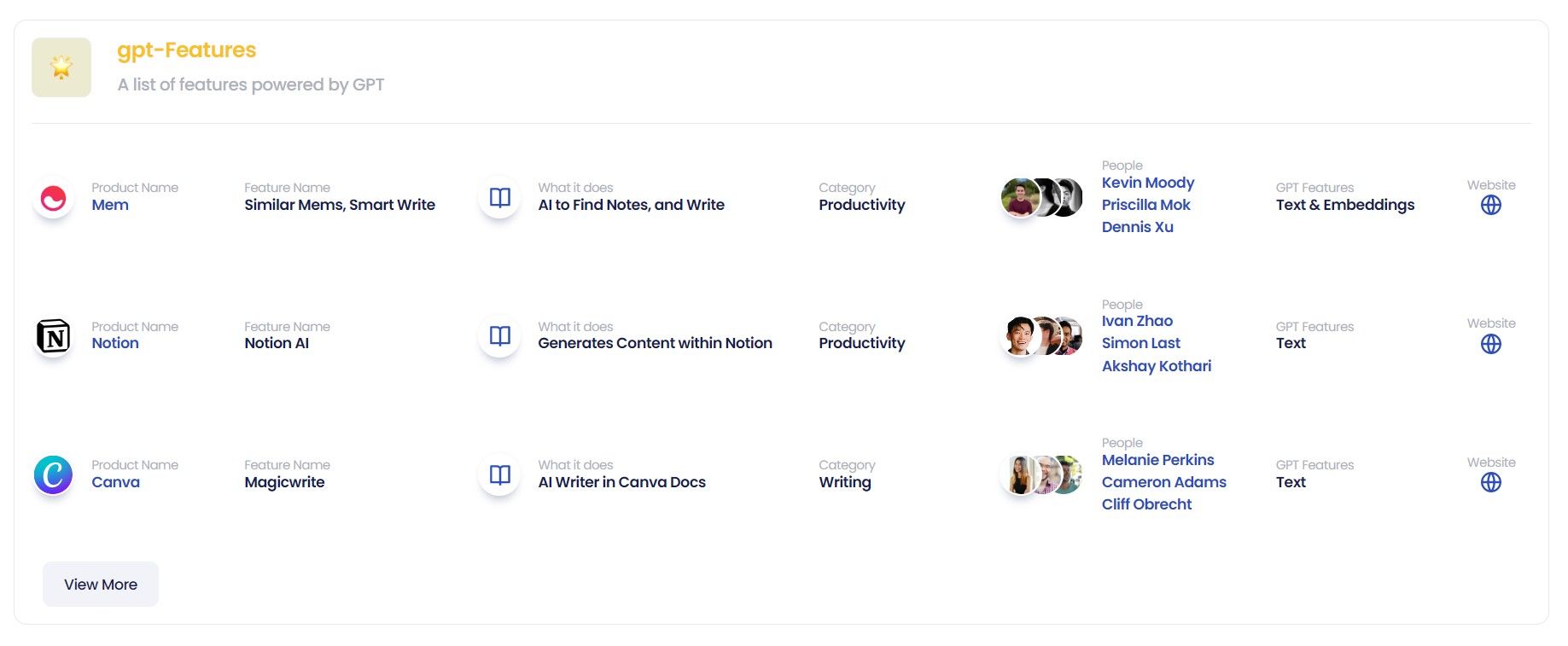Click the Ivan Zhao person link
The image size is (1568, 646).
[1137, 321]
